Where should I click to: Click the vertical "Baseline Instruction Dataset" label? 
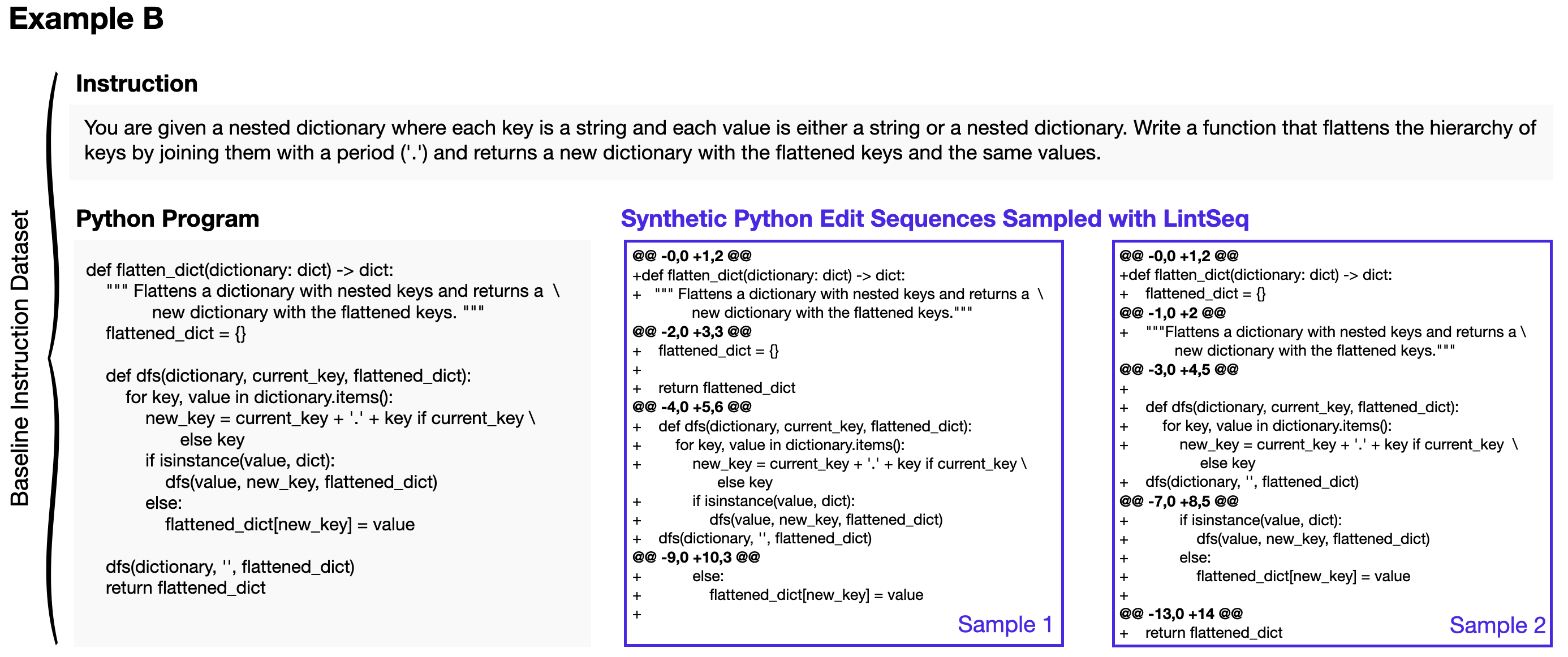tap(20, 358)
